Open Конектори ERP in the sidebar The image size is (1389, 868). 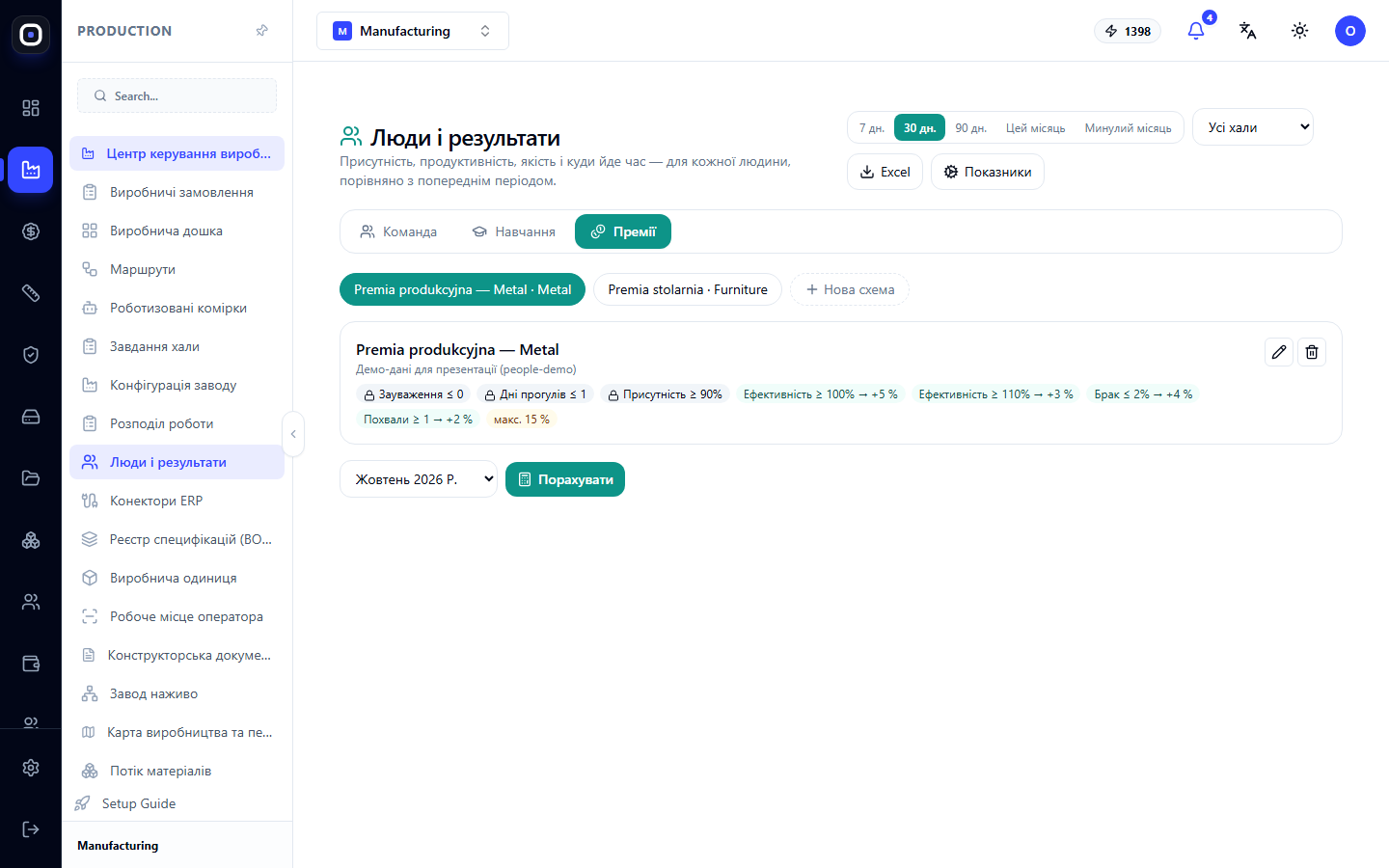coord(177,501)
